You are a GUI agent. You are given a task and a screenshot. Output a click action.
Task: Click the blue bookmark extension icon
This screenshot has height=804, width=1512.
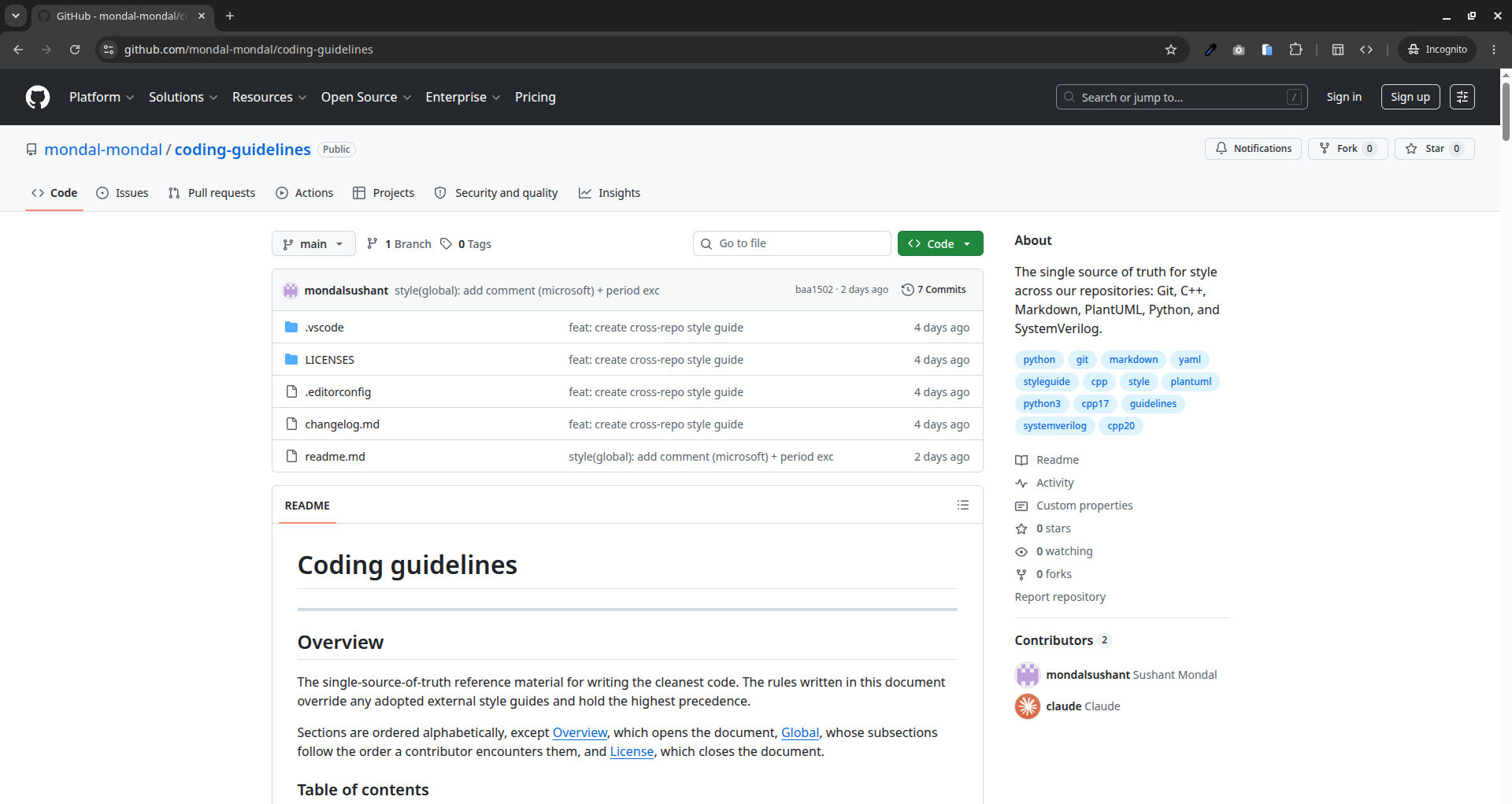[x=1267, y=50]
